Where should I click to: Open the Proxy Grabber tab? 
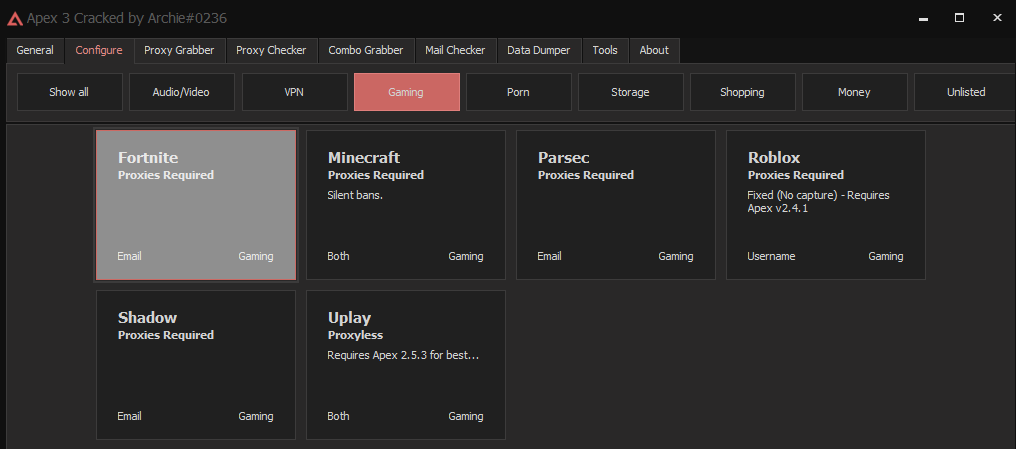point(179,50)
